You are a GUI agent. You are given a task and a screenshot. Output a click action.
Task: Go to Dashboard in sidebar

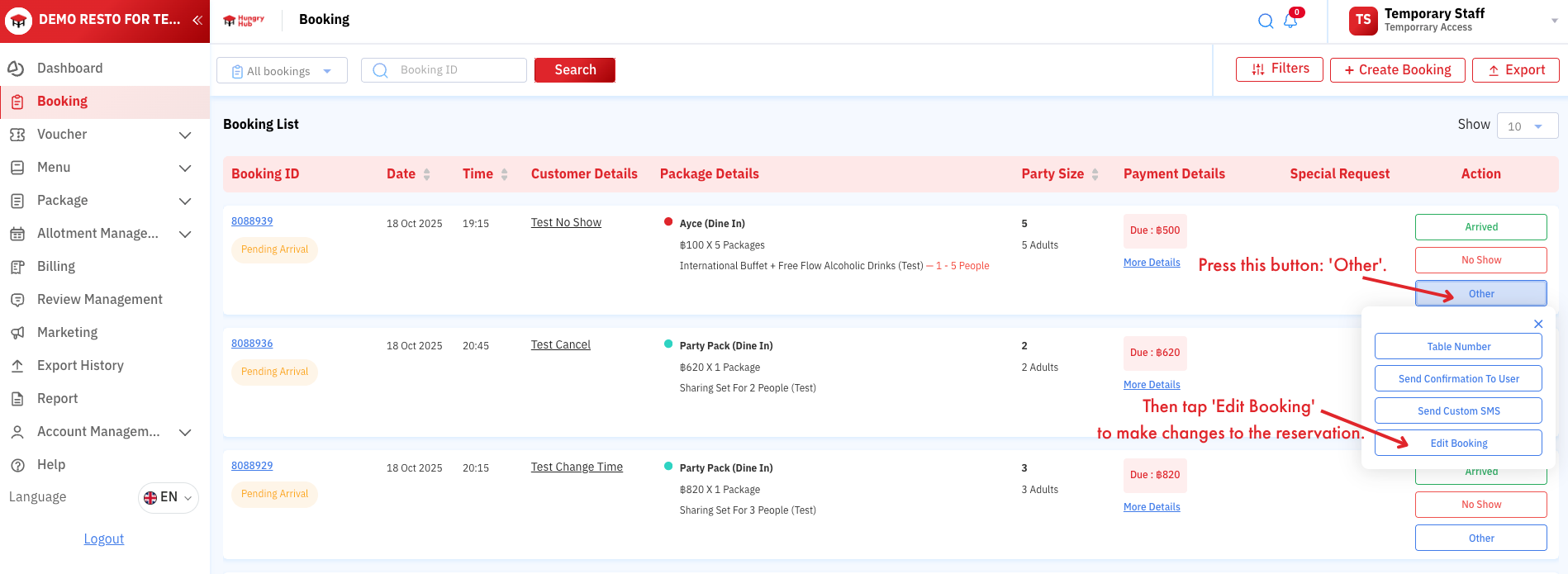[x=70, y=69]
